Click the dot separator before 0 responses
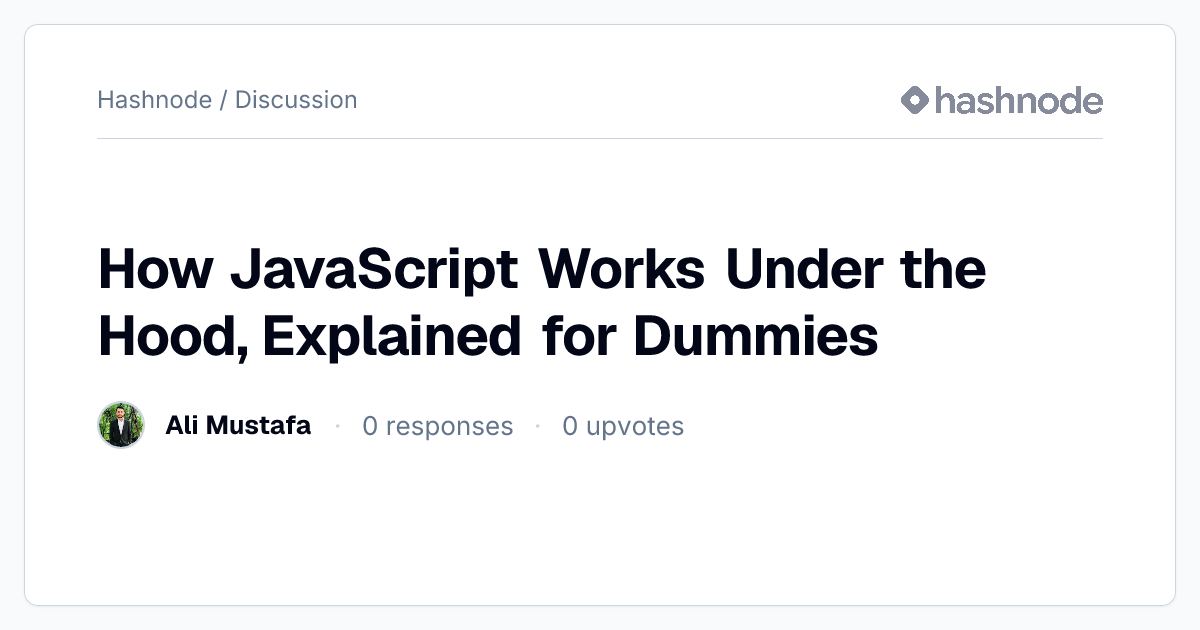The height and width of the screenshot is (630, 1200). point(337,427)
